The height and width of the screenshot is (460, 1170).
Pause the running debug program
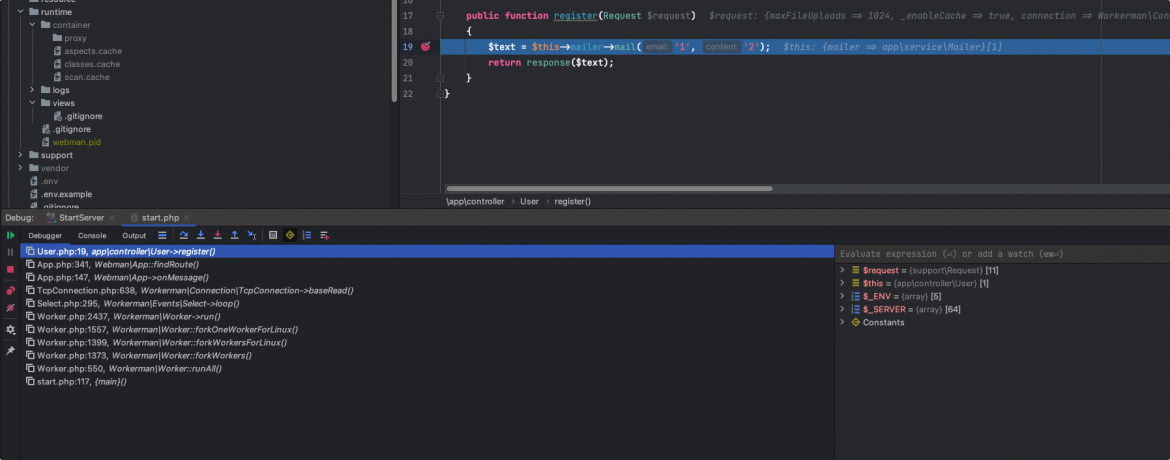pyautogui.click(x=10, y=252)
